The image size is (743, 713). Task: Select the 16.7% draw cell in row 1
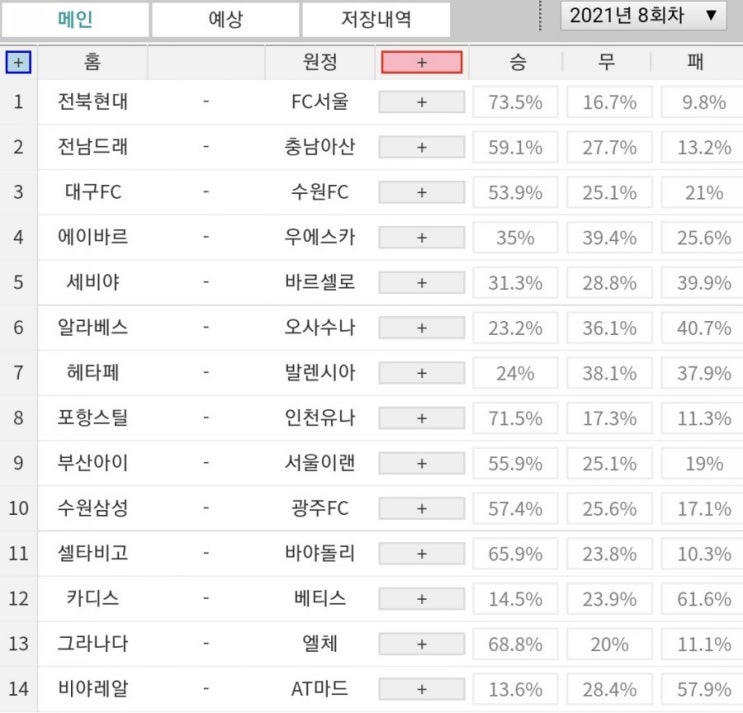(610, 102)
